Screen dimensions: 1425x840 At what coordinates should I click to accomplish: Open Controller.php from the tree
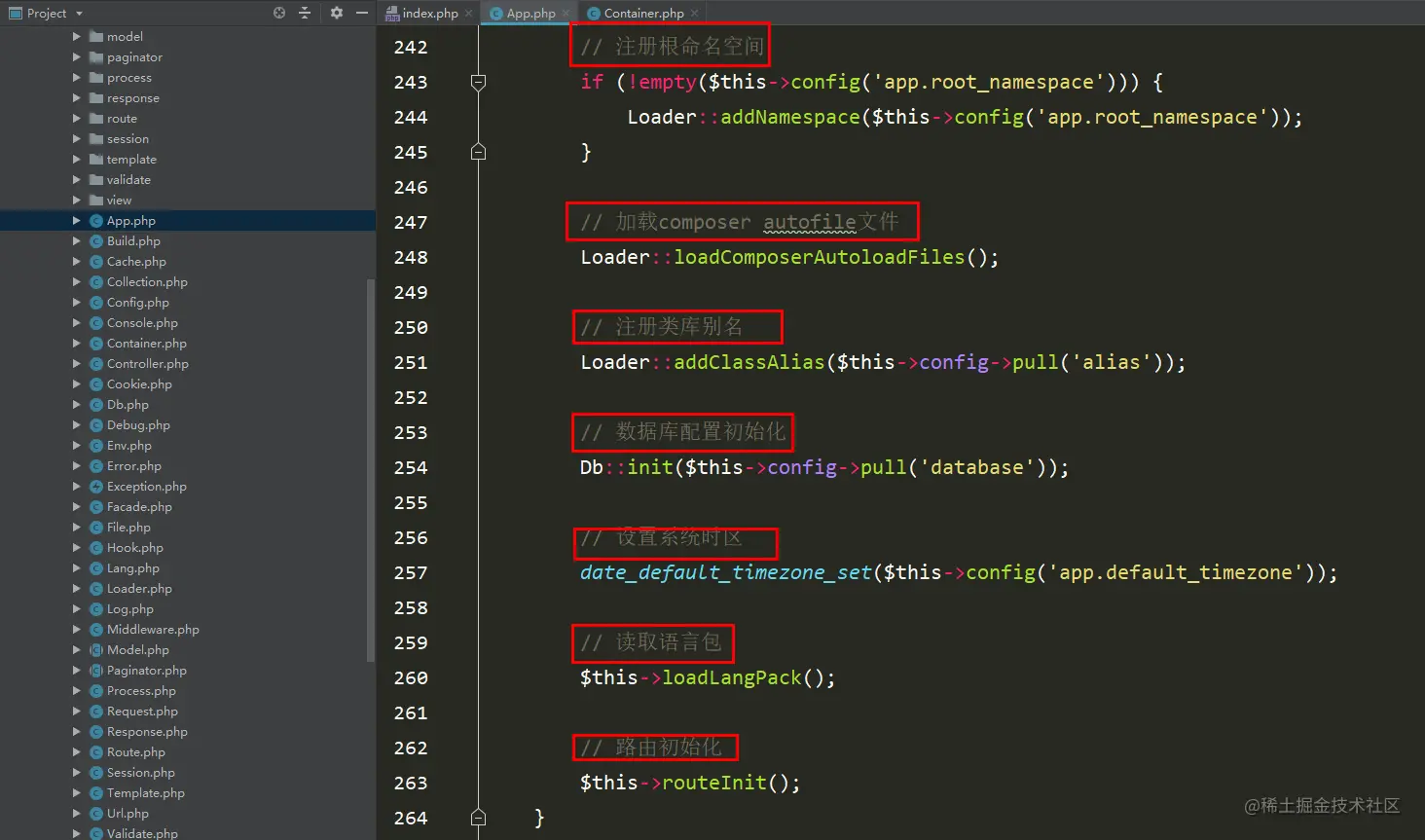[x=147, y=364]
